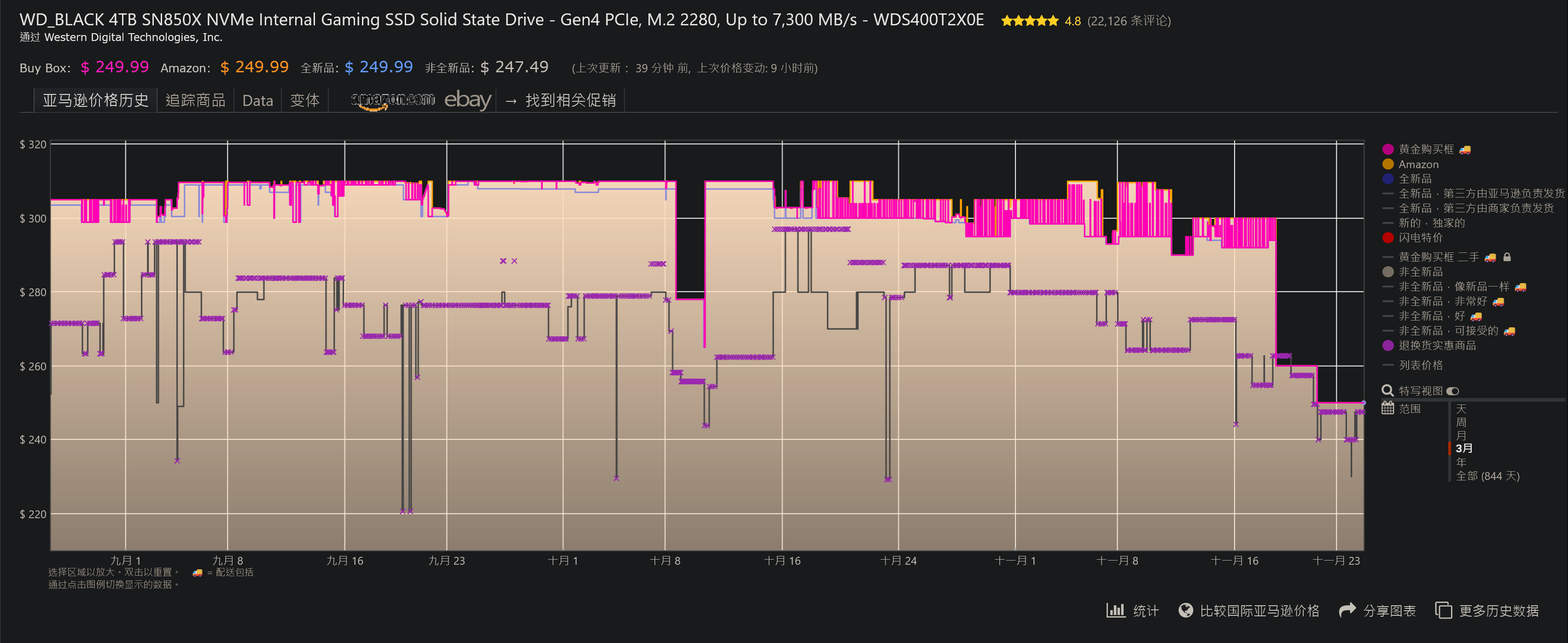Open the Data tab

pos(257,100)
